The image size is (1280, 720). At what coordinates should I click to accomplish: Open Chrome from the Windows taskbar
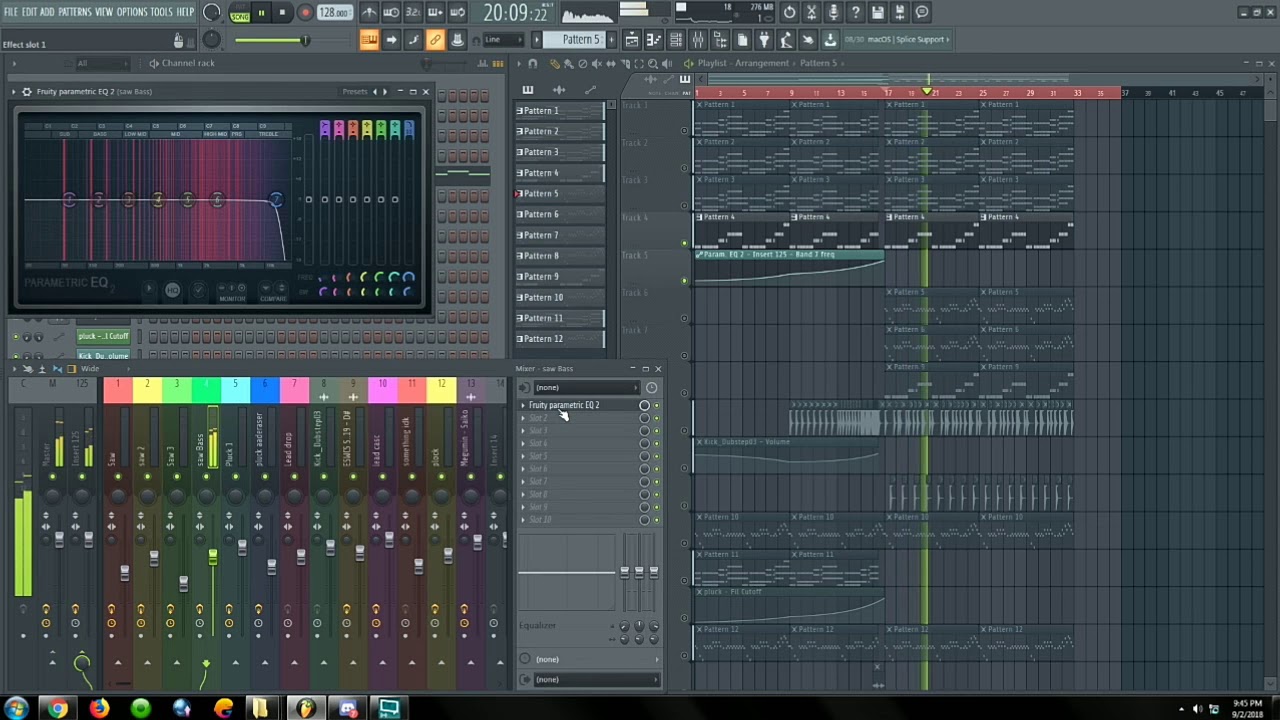(58, 709)
